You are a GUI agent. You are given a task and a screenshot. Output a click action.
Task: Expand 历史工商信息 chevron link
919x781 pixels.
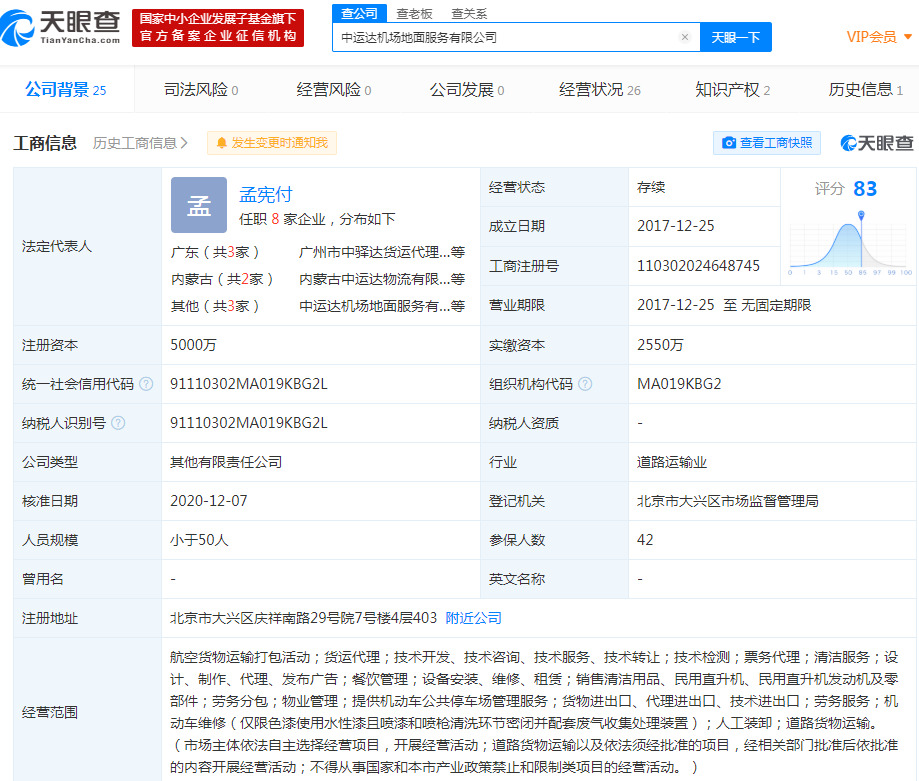(x=140, y=143)
